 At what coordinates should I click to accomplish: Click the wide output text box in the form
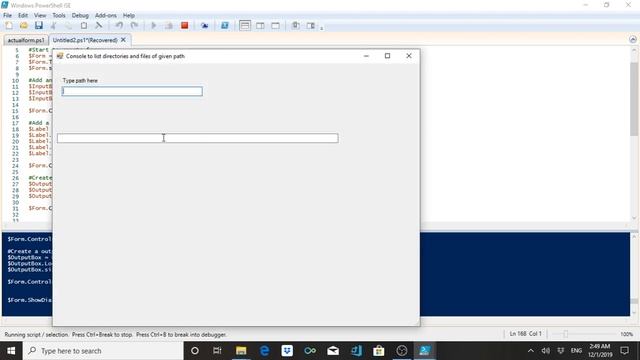click(198, 138)
